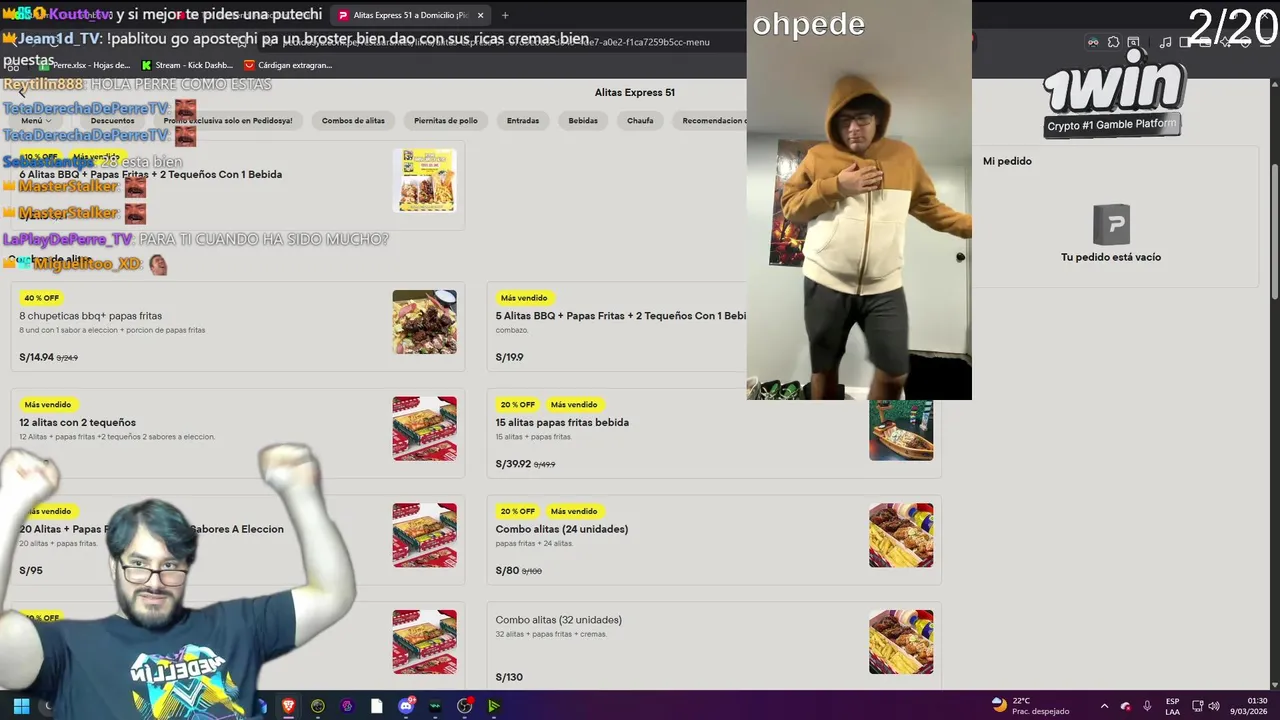The height and width of the screenshot is (720, 1280).
Task: Click the sidebar panel toolbar icon
Action: point(1186,42)
